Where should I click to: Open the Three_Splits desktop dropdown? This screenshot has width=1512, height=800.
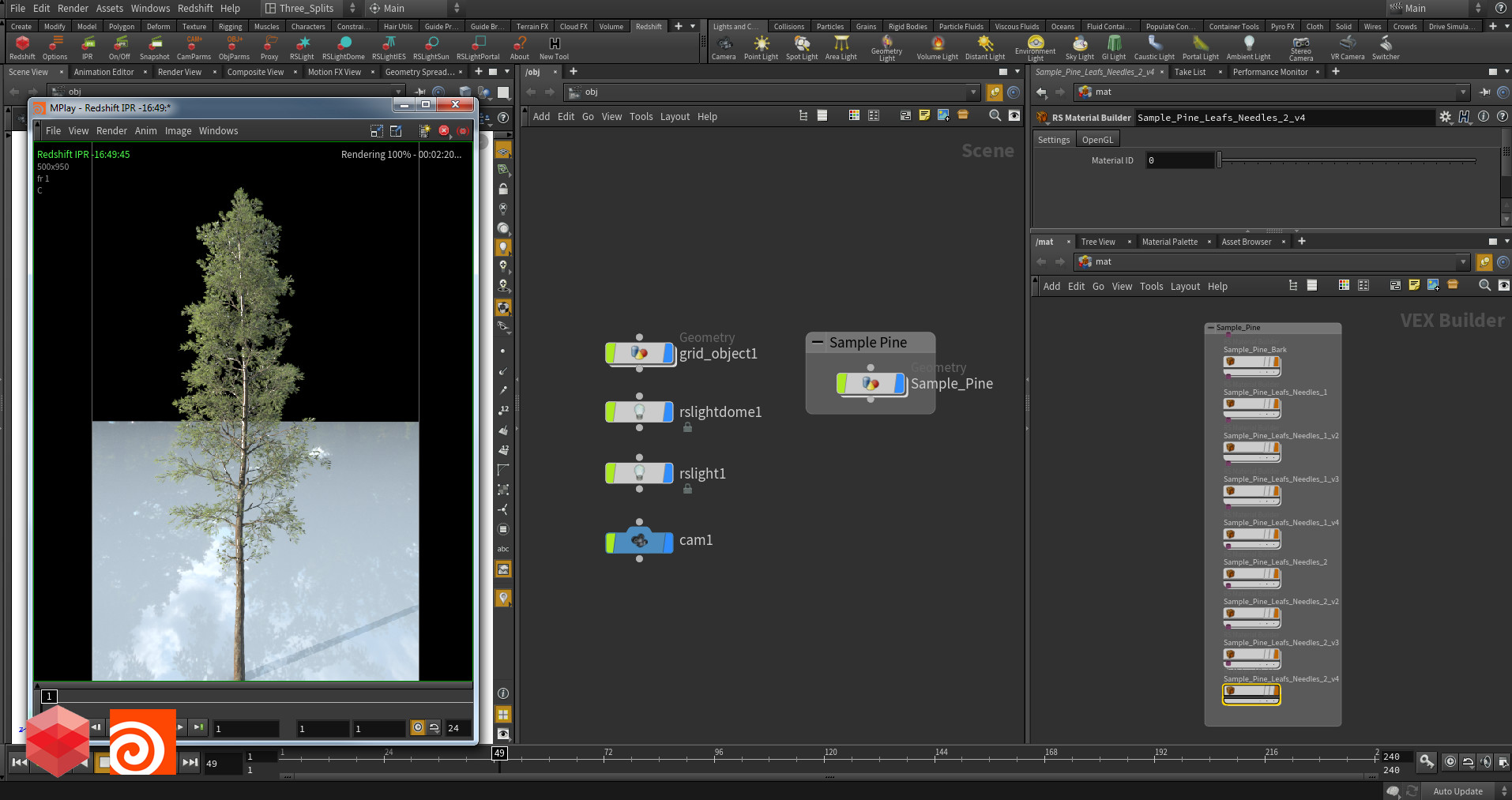coord(351,8)
